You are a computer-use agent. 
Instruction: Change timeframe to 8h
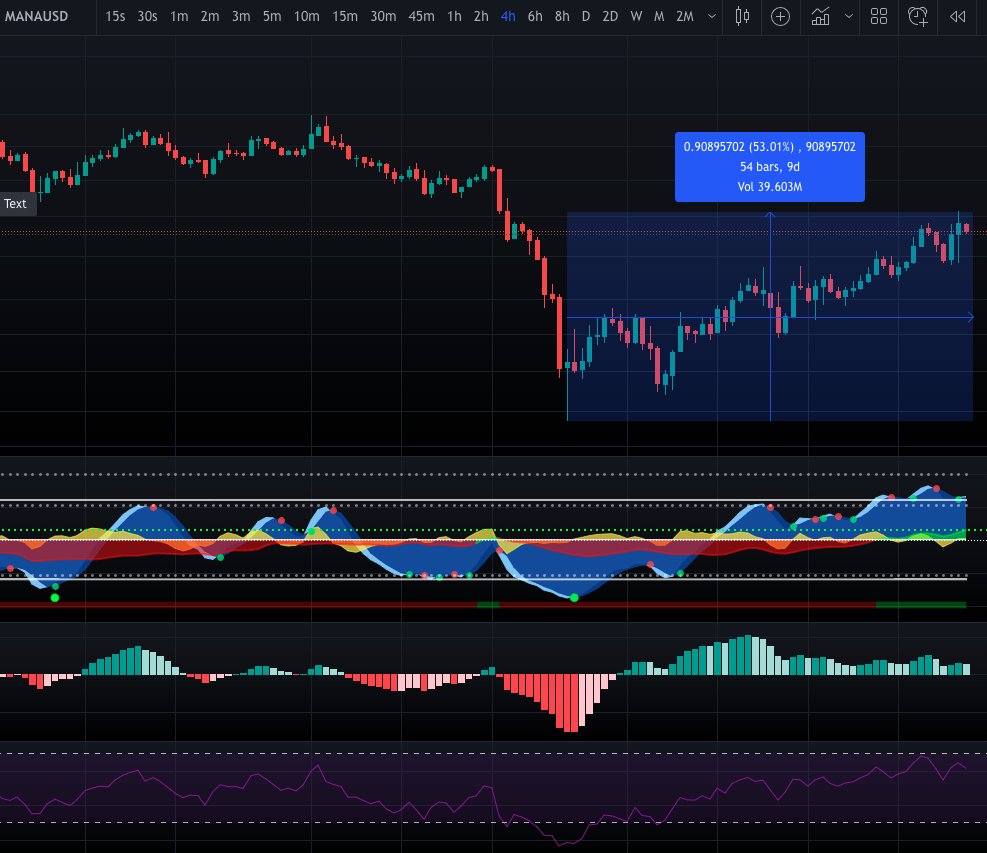[x=562, y=16]
